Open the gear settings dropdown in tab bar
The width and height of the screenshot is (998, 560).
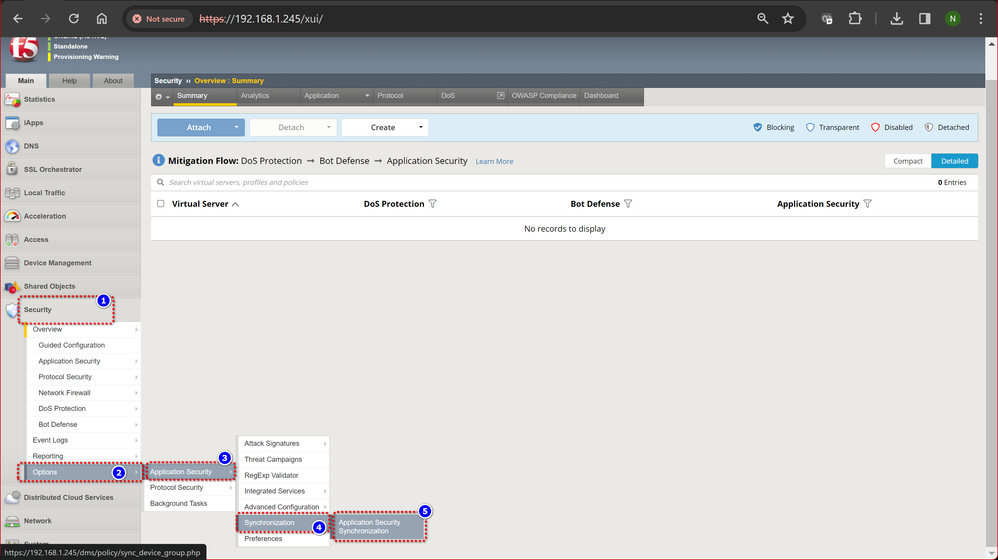[162, 96]
